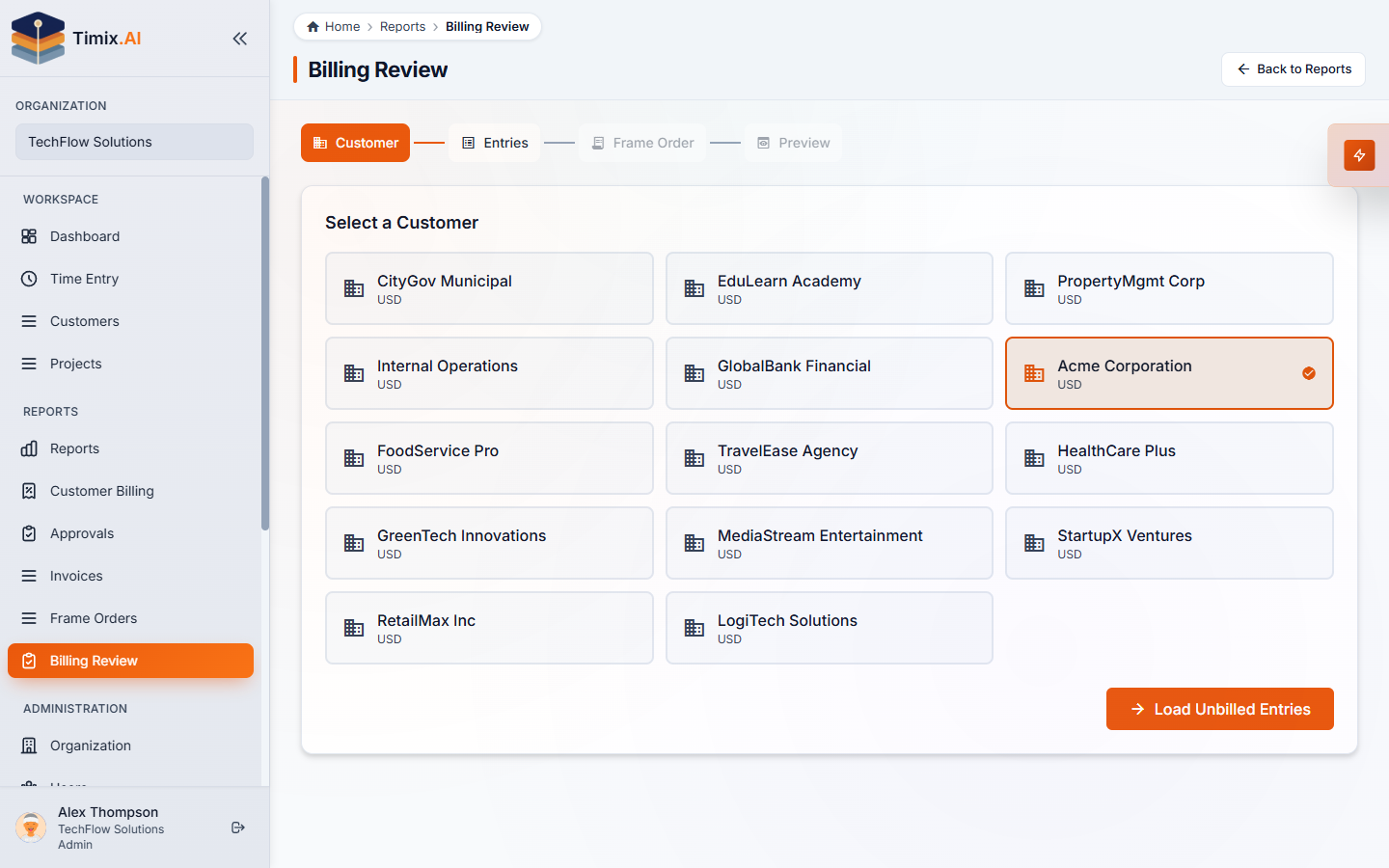Select CityGov Municipal customer card
Viewport: 1389px width, 868px height.
coord(489,288)
